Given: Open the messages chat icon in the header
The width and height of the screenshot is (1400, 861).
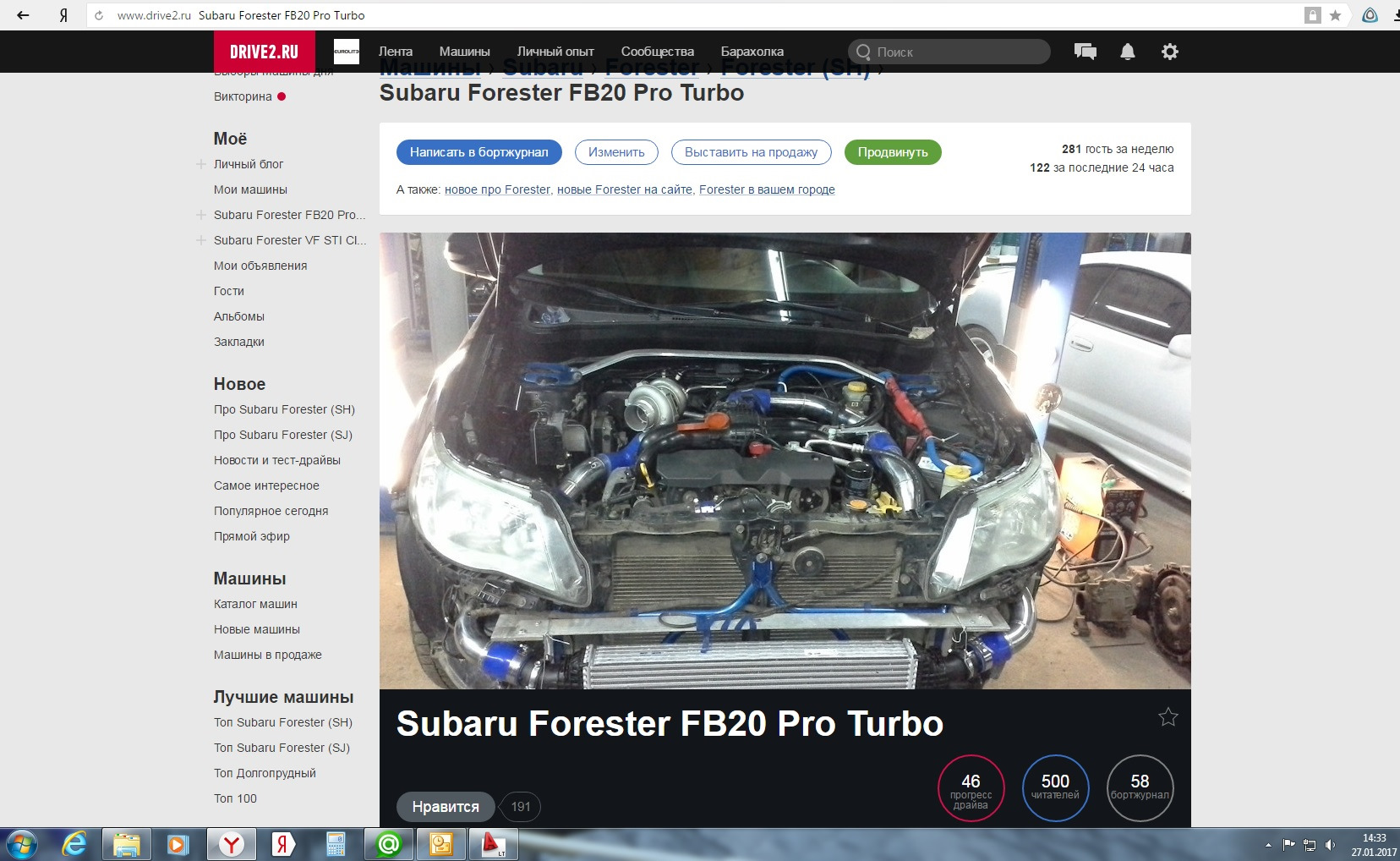Looking at the screenshot, I should click(x=1086, y=52).
